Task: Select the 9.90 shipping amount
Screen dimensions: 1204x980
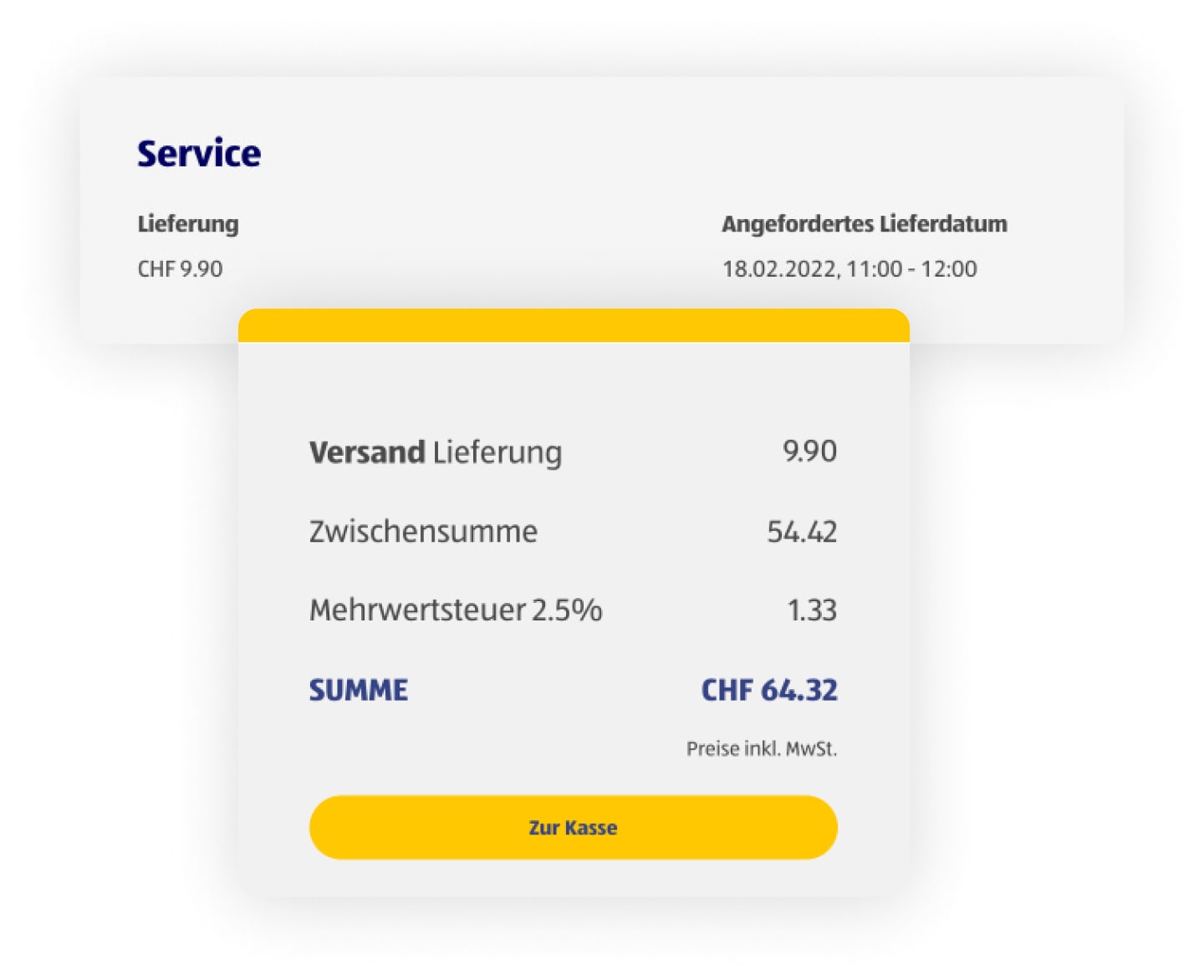Action: tap(811, 451)
